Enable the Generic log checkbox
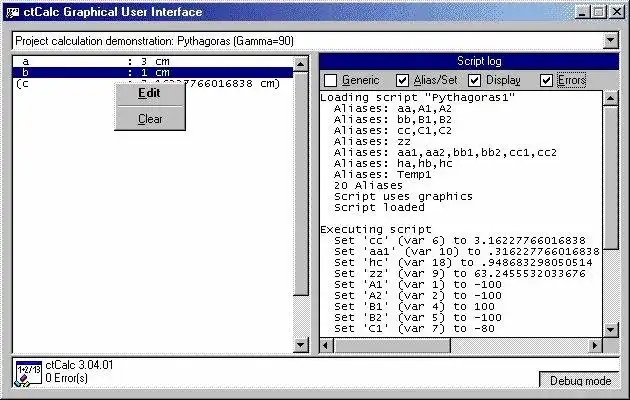Screen dimensions: 630x400 [x=330, y=80]
